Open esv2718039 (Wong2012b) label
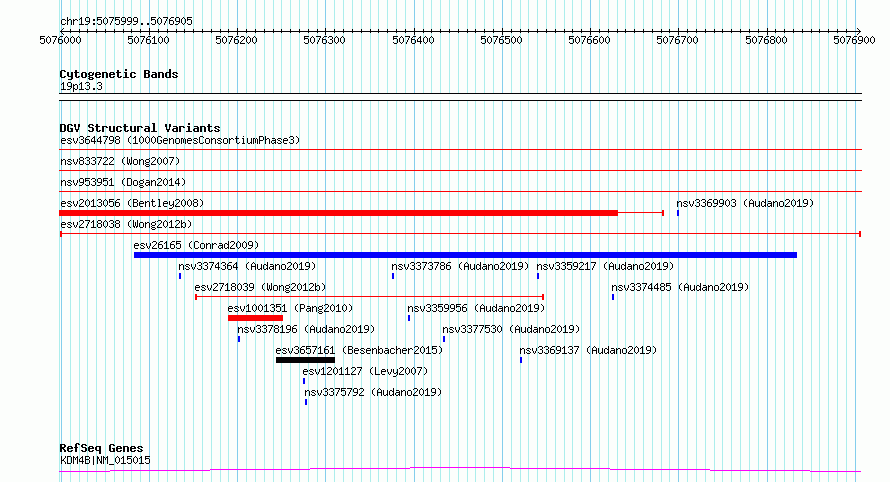Viewport: 890px width, 482px height. coord(260,287)
